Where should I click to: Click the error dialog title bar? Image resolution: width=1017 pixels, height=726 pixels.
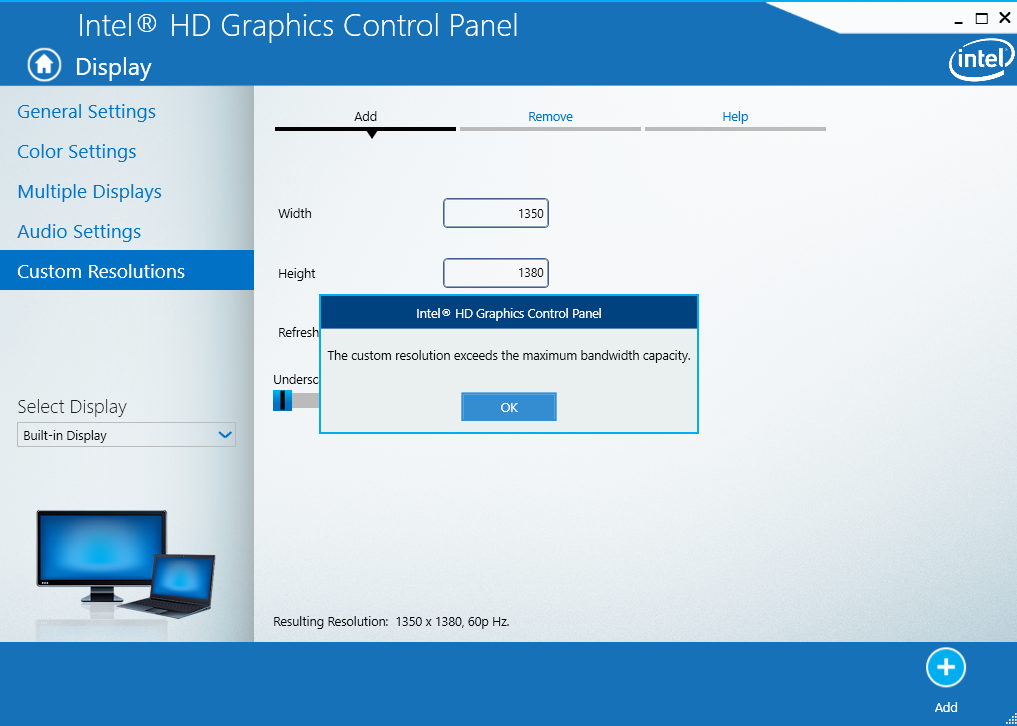tap(508, 313)
